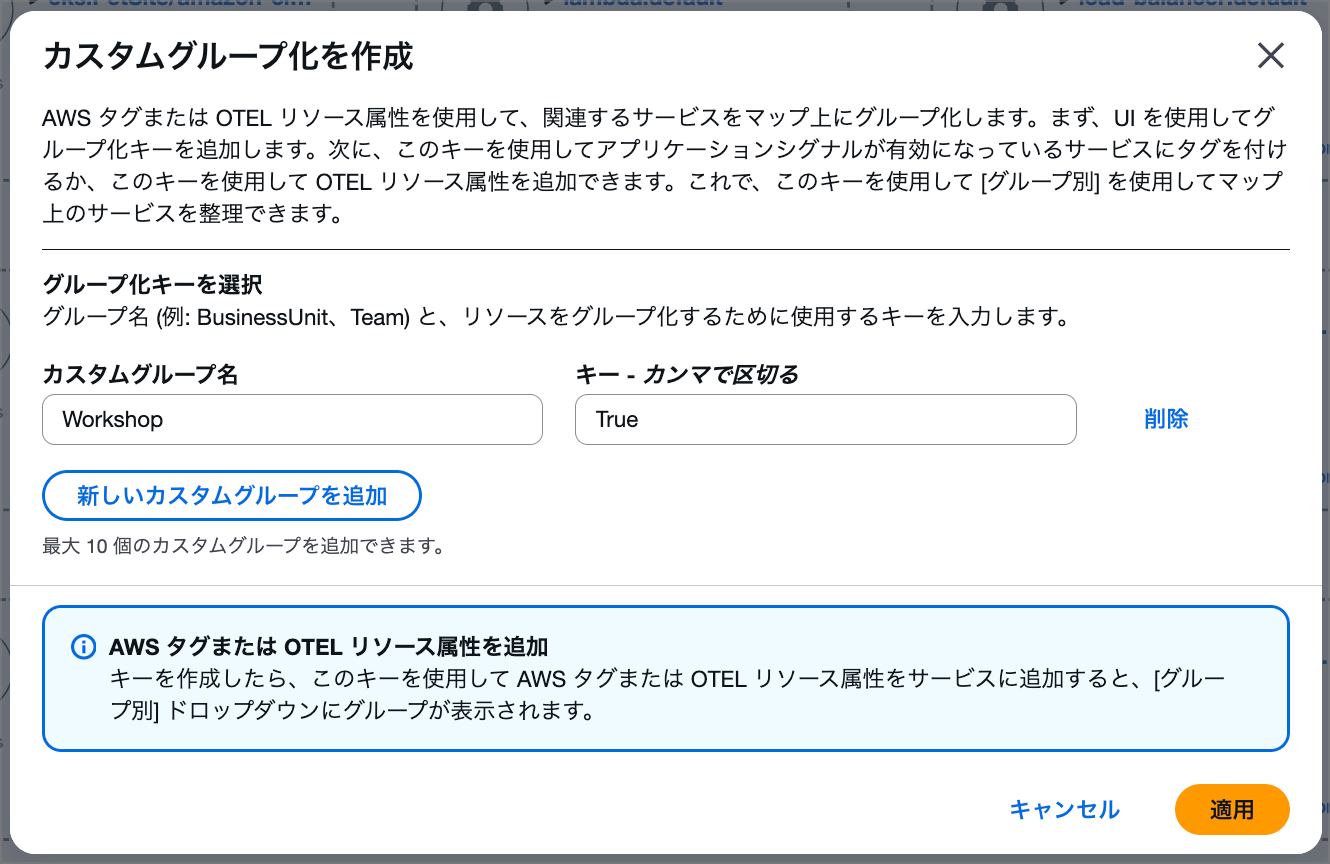Image resolution: width=1330 pixels, height=864 pixels.
Task: Click the AWS タグまたは OTEL リソース属性を追加 heading
Action: [328, 647]
